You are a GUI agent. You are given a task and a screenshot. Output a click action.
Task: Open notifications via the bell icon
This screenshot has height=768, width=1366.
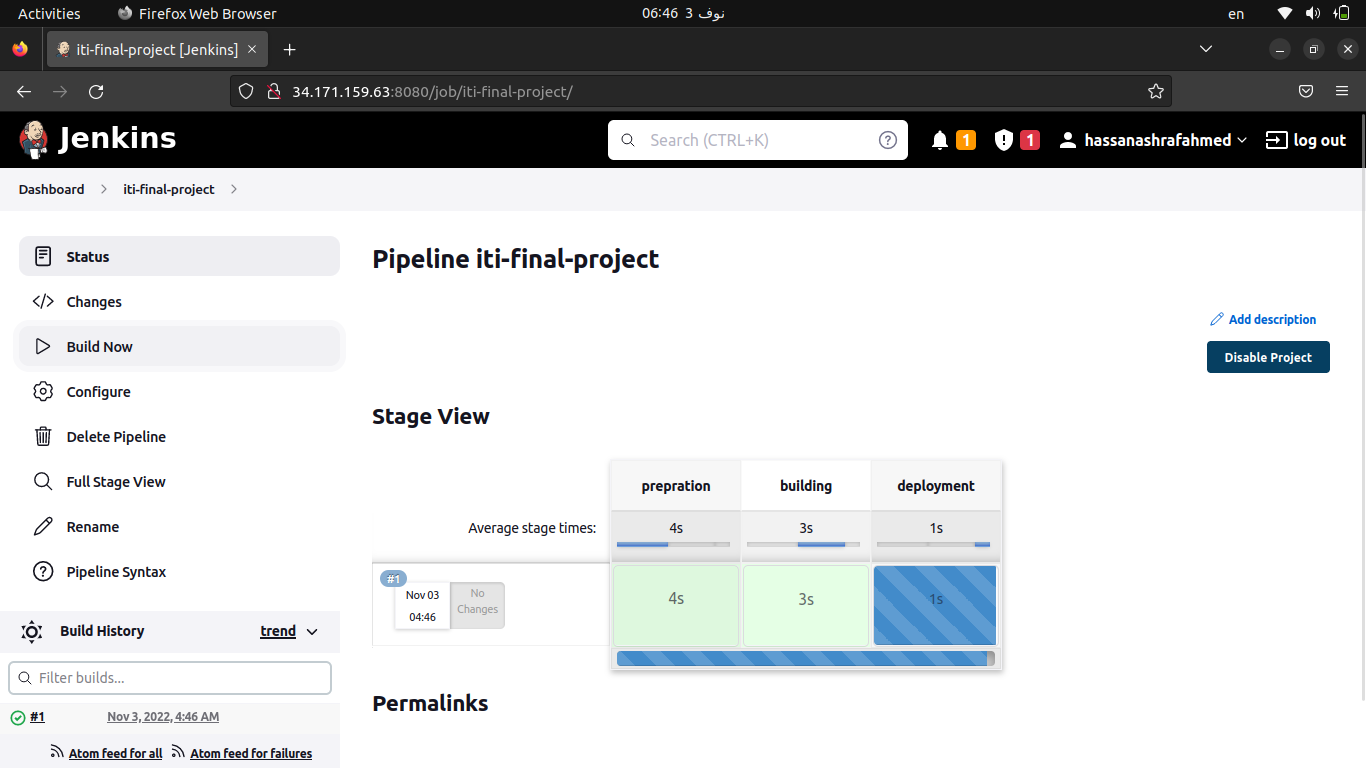point(939,140)
